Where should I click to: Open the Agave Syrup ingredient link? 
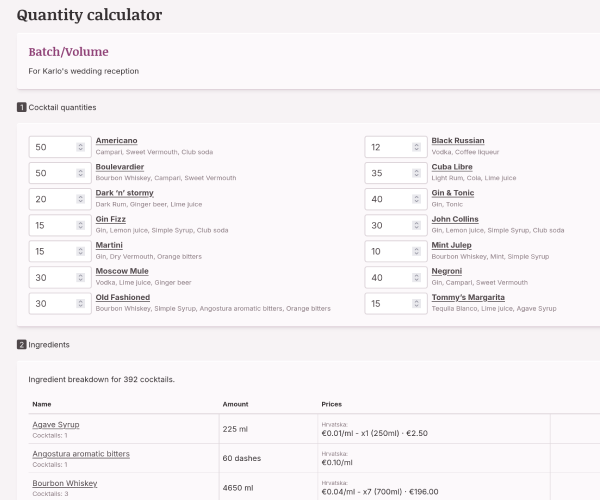[x=56, y=425]
